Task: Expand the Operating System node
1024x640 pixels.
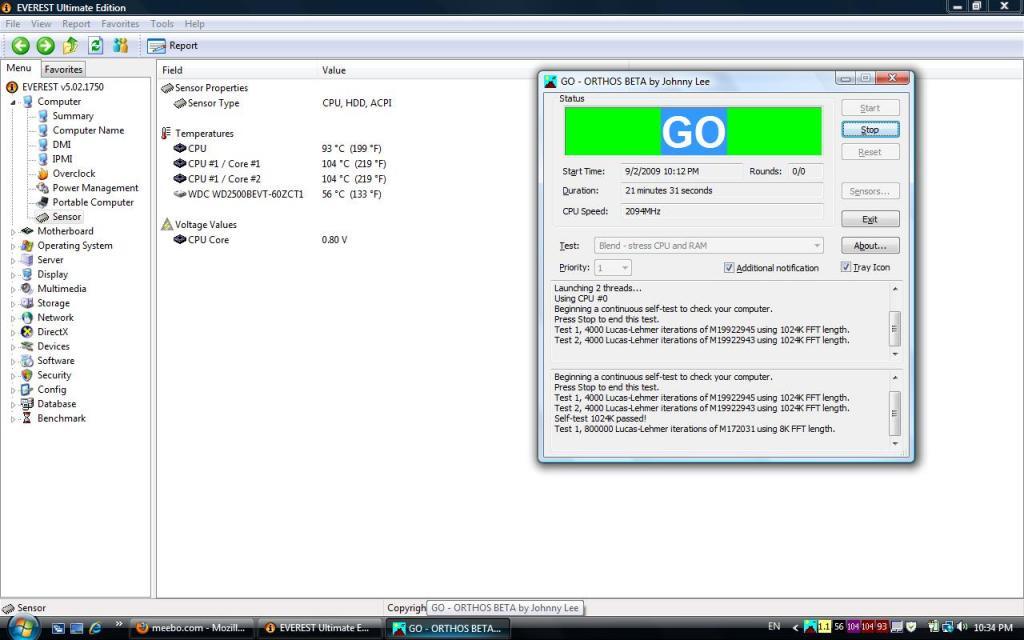Action: [x=12, y=246]
